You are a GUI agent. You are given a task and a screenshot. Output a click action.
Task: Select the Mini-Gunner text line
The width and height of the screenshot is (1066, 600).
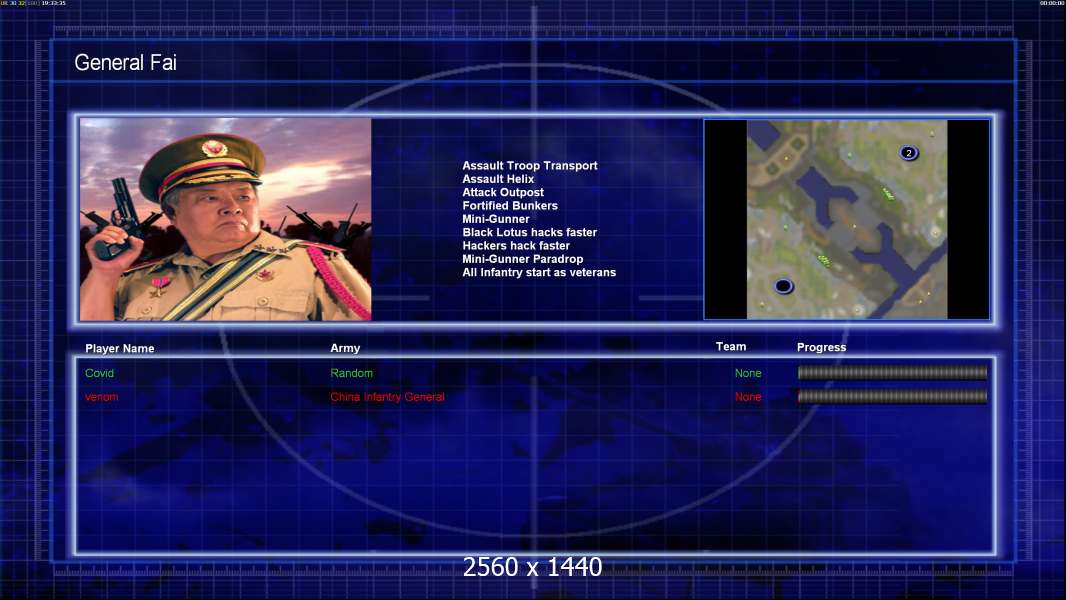[x=496, y=219]
